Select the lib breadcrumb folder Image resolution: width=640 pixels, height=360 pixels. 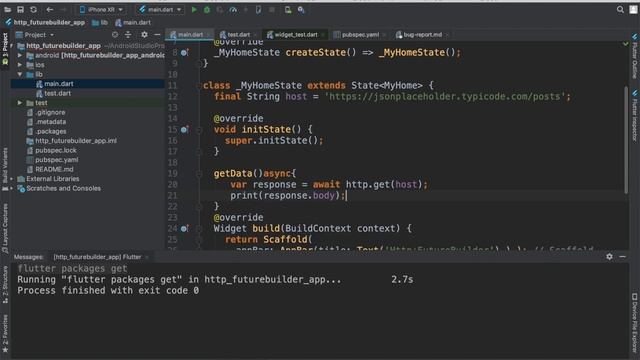coord(100,22)
